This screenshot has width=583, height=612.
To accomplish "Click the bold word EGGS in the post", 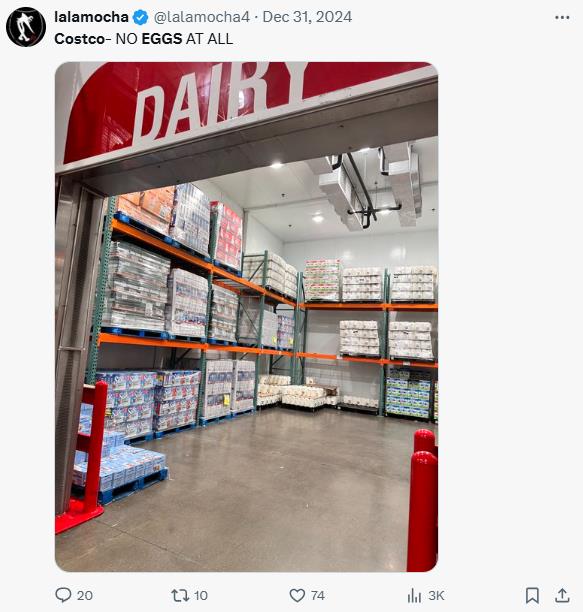I will coord(162,39).
